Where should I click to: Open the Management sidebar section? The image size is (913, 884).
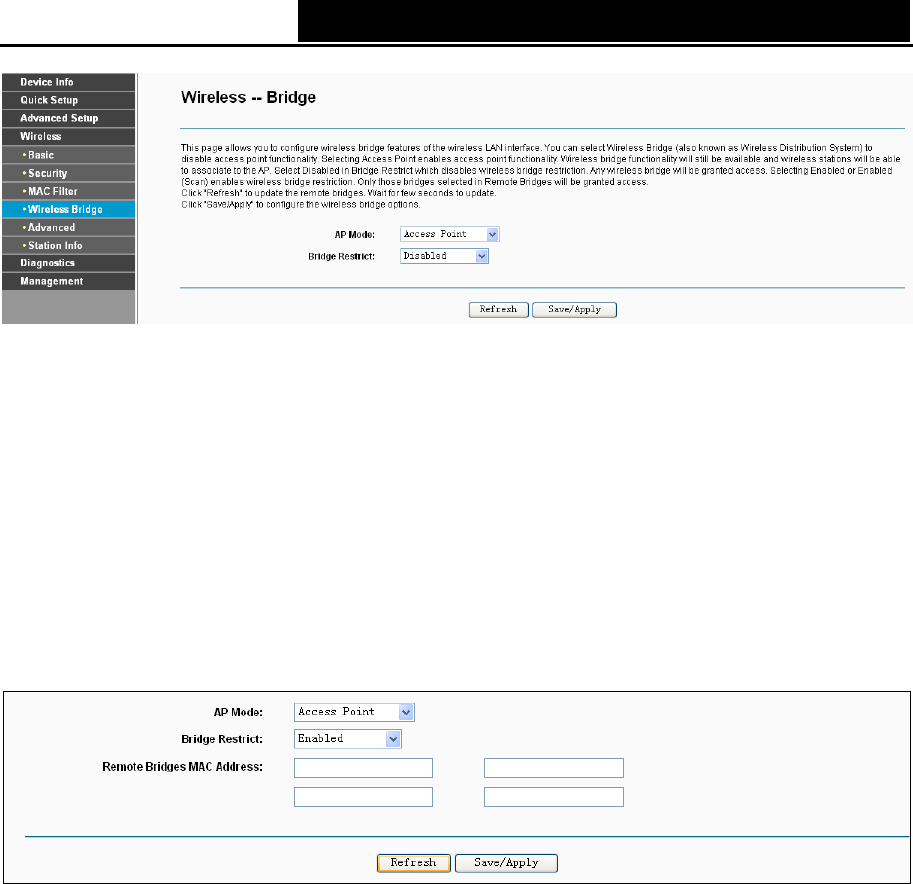68,281
